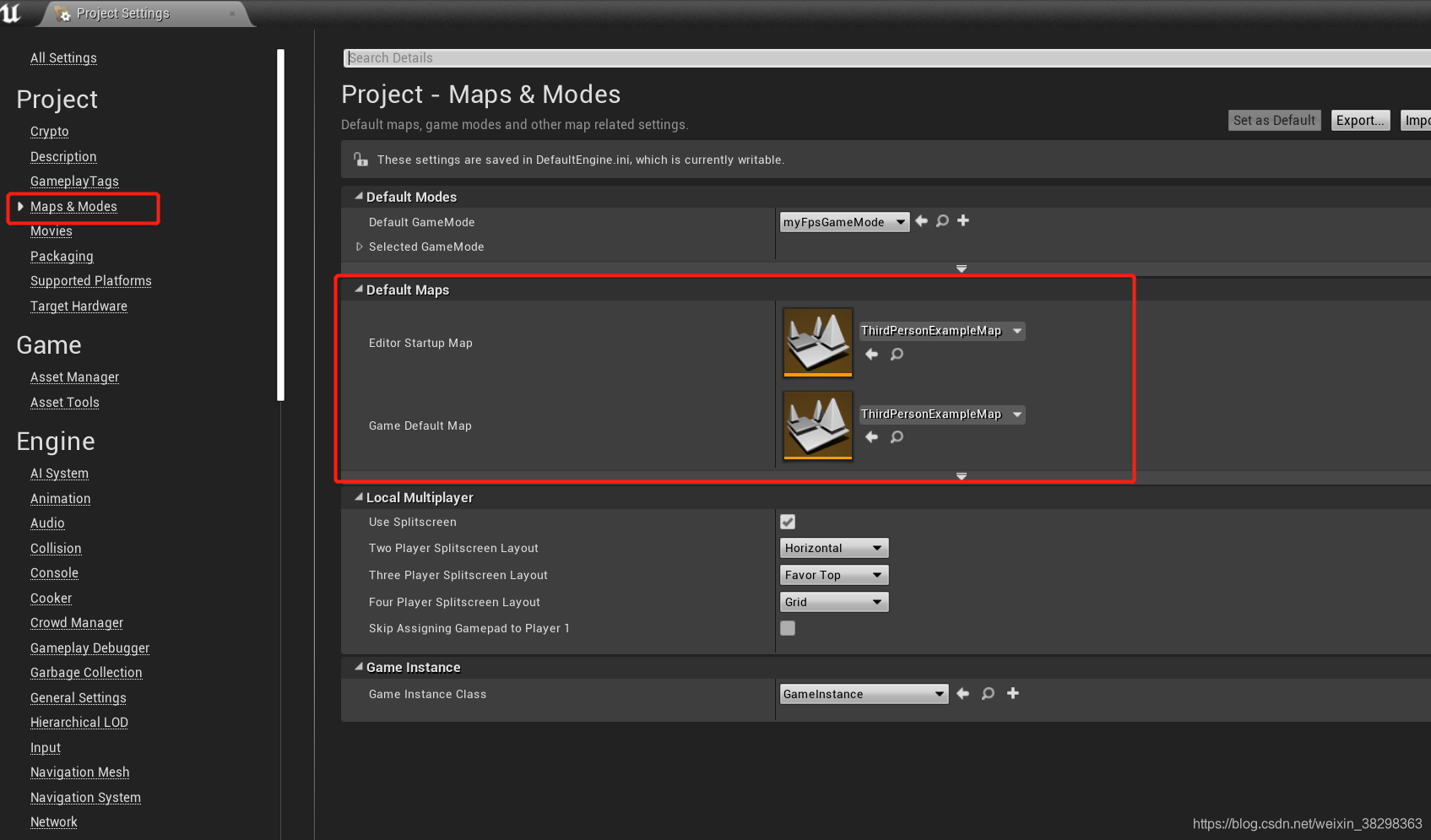Open Crypto settings
The width and height of the screenshot is (1431, 840).
click(x=50, y=132)
